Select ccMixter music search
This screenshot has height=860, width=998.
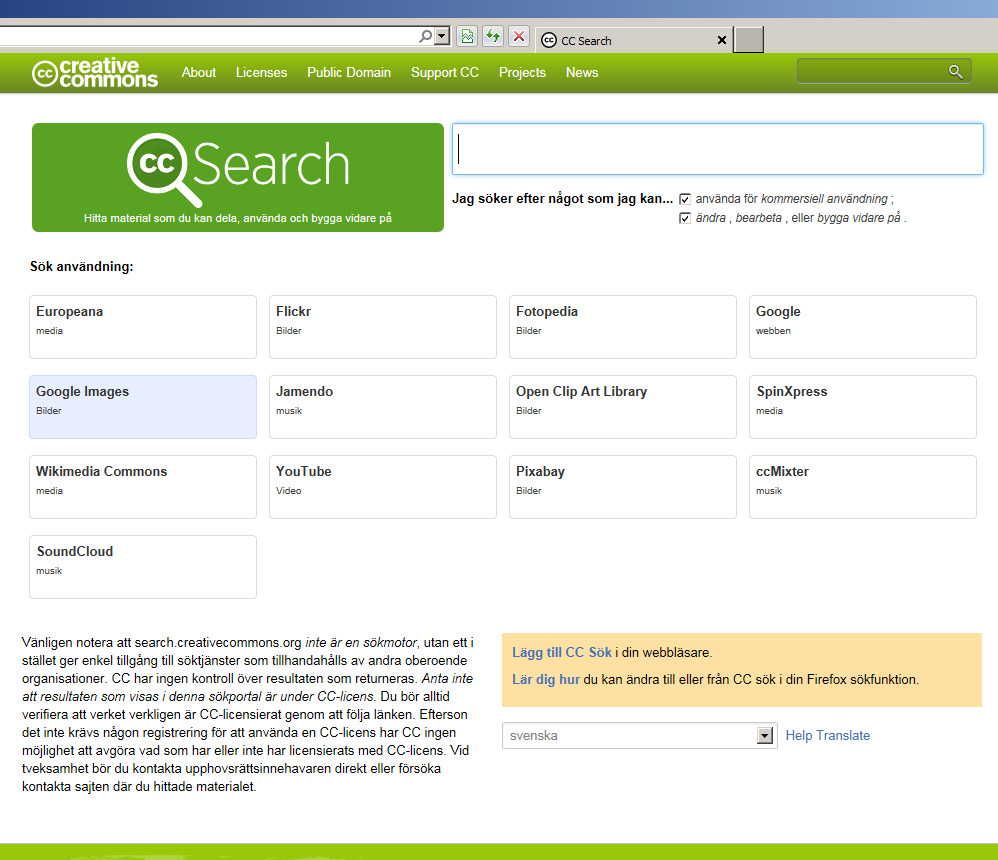click(862, 487)
